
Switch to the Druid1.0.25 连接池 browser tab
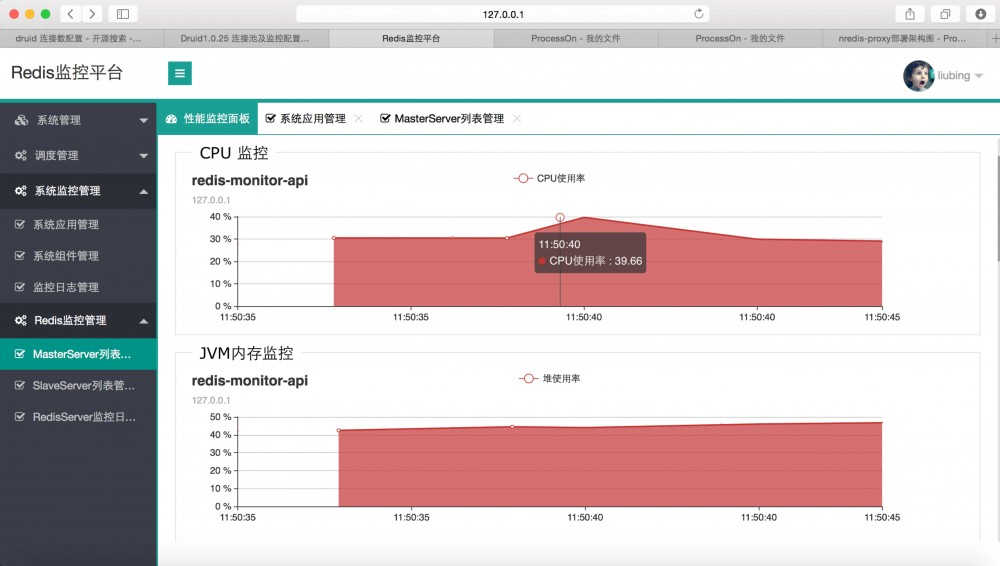coord(246,38)
